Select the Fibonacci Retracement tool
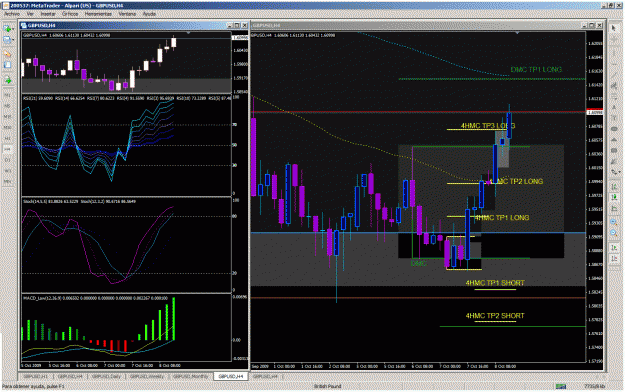The image size is (625, 392). (614, 97)
